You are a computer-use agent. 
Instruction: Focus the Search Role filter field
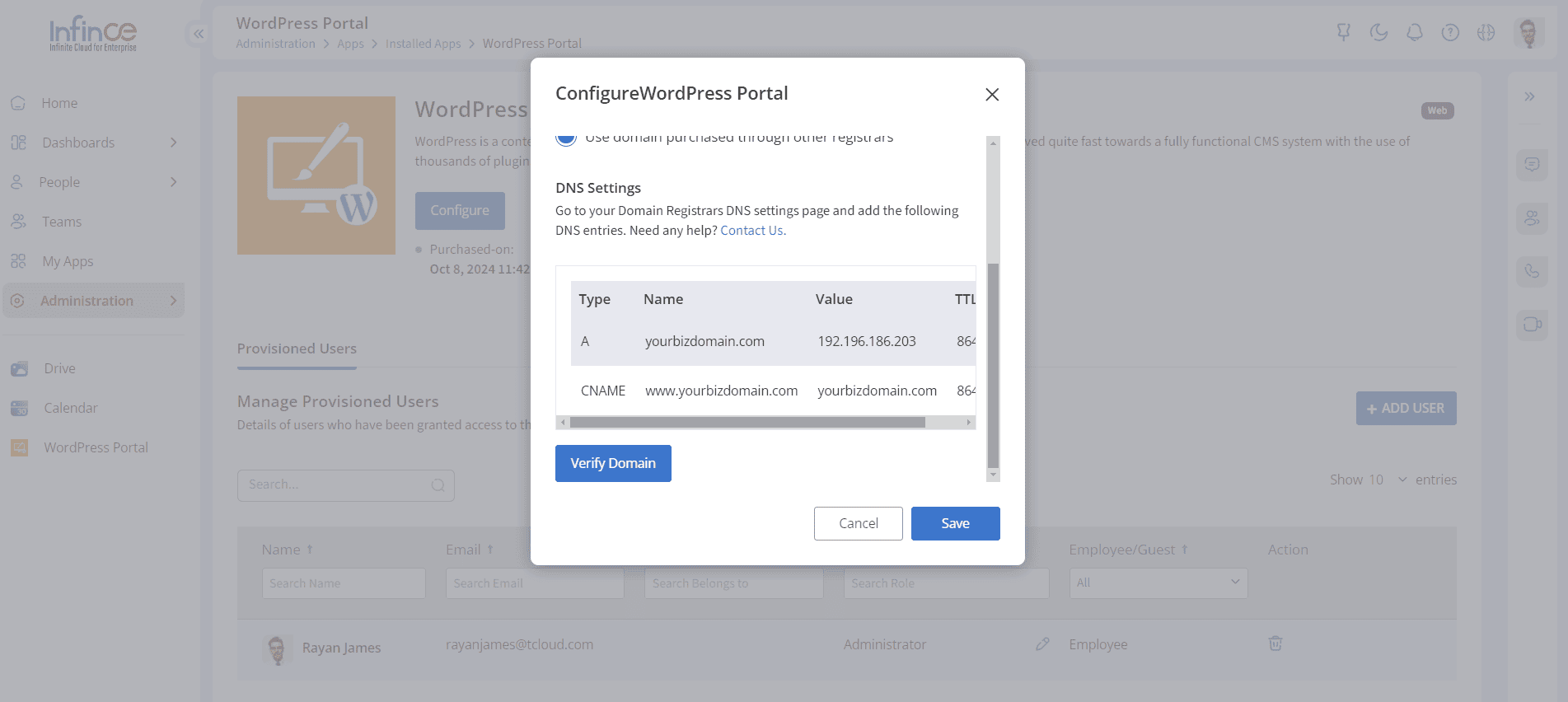pyautogui.click(x=947, y=583)
